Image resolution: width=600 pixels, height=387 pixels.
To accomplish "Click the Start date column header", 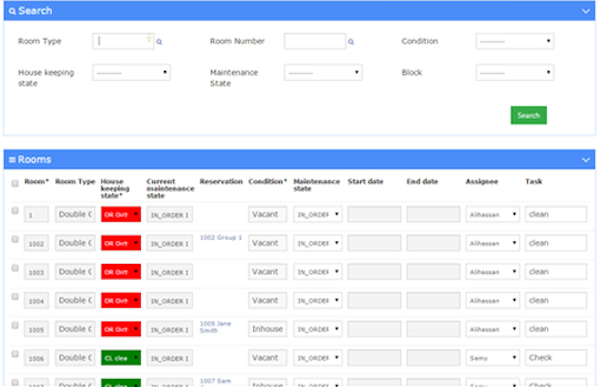I will [x=365, y=181].
